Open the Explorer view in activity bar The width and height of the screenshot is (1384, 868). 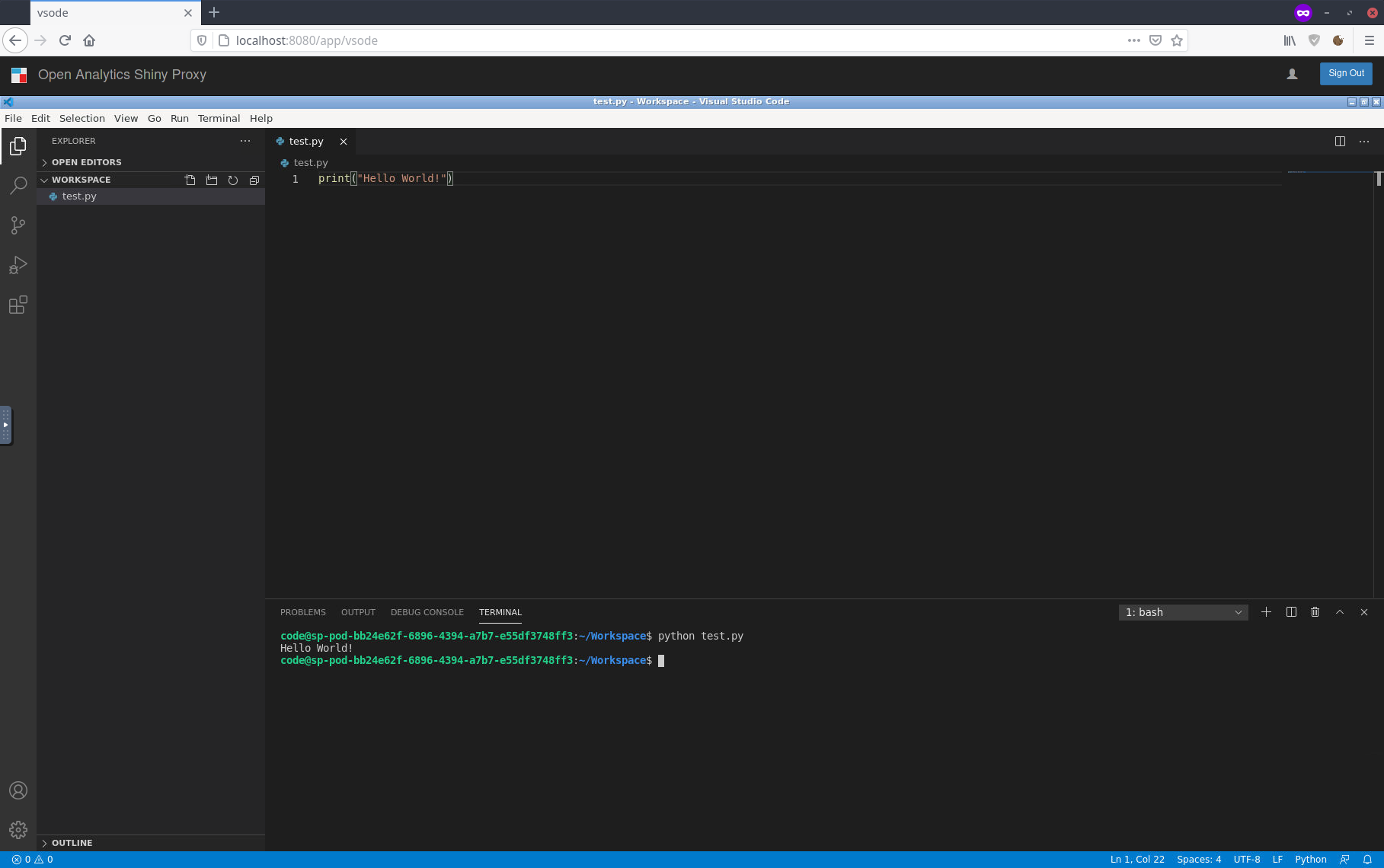[x=18, y=145]
